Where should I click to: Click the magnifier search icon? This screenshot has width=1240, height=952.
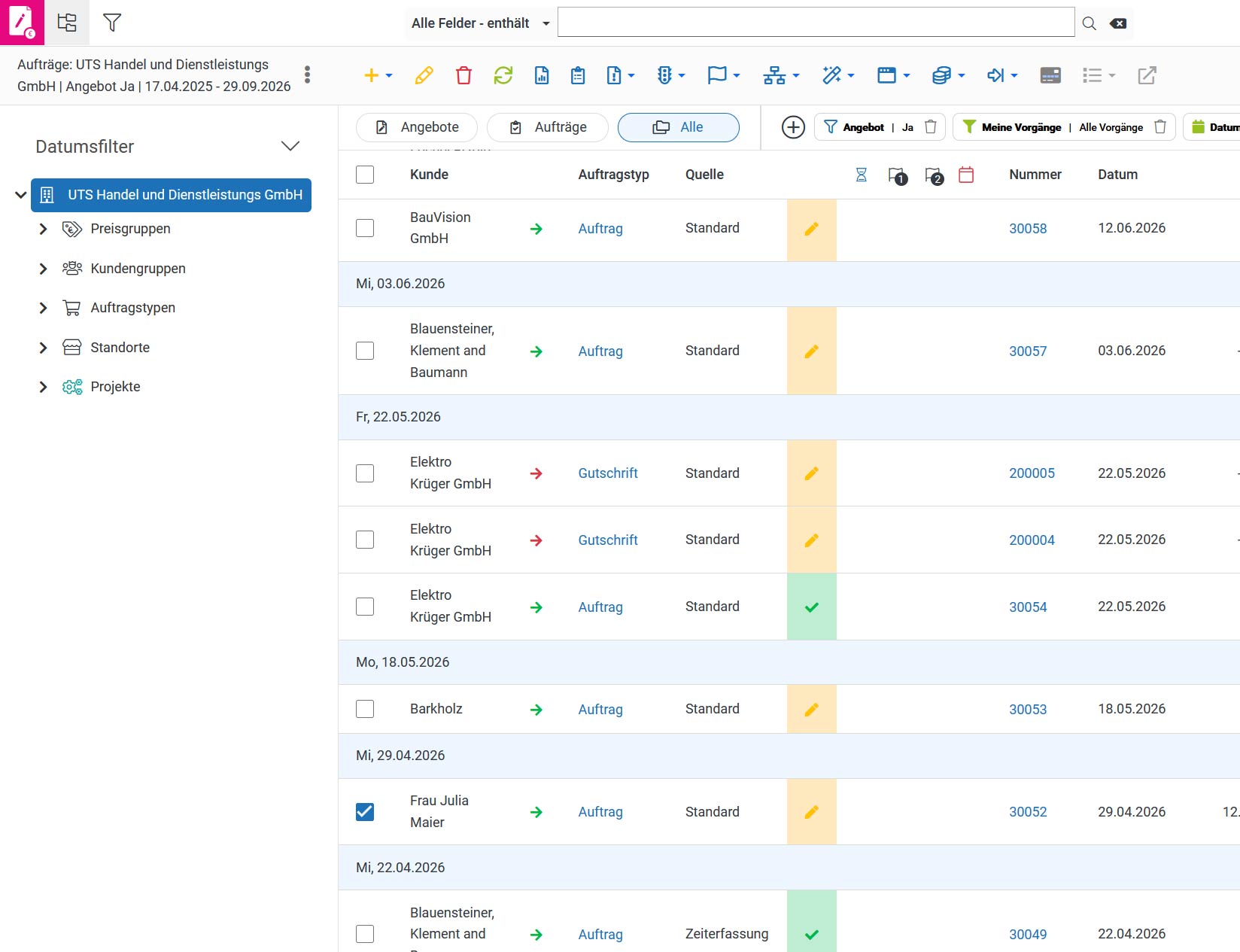click(1089, 23)
